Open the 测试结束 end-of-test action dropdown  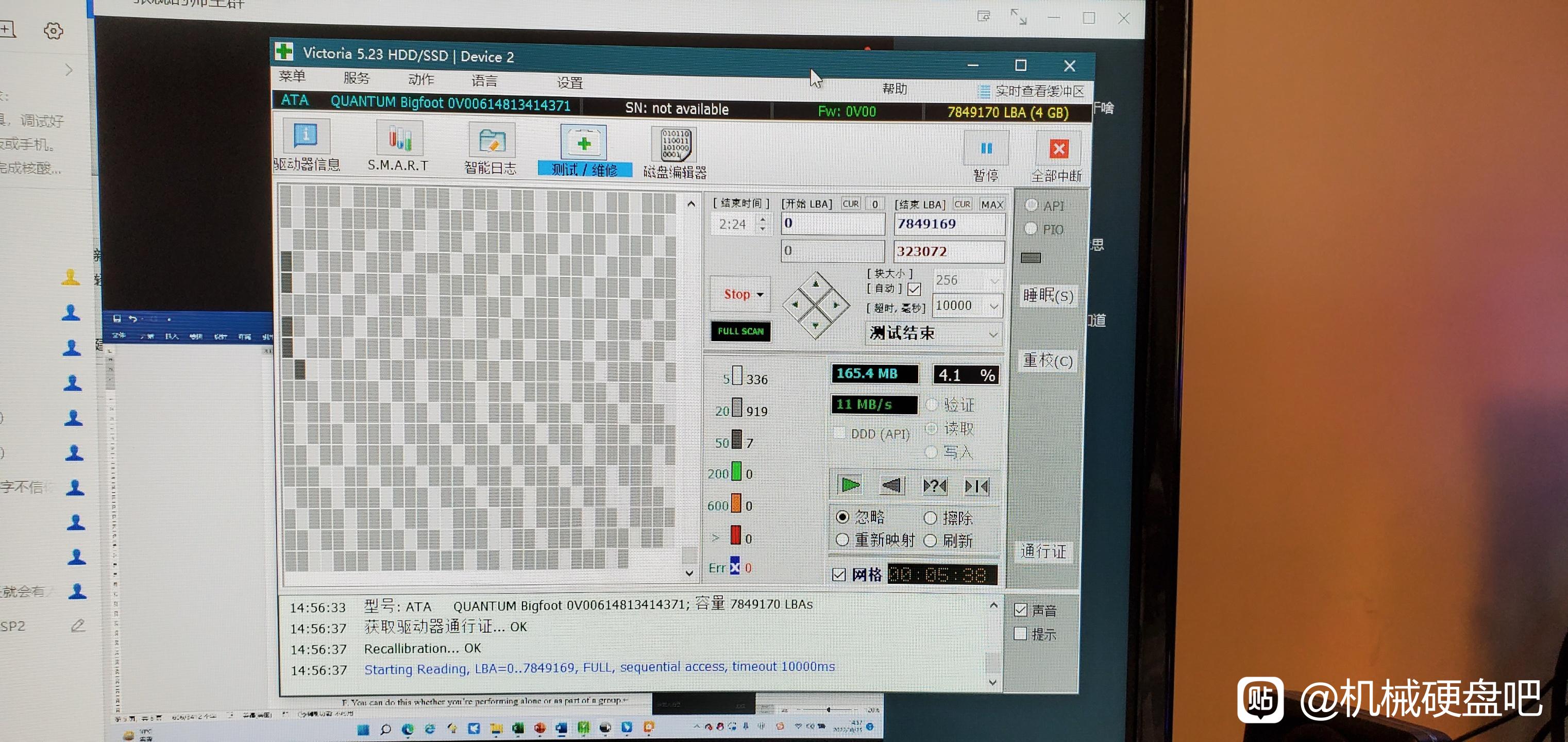point(993,334)
